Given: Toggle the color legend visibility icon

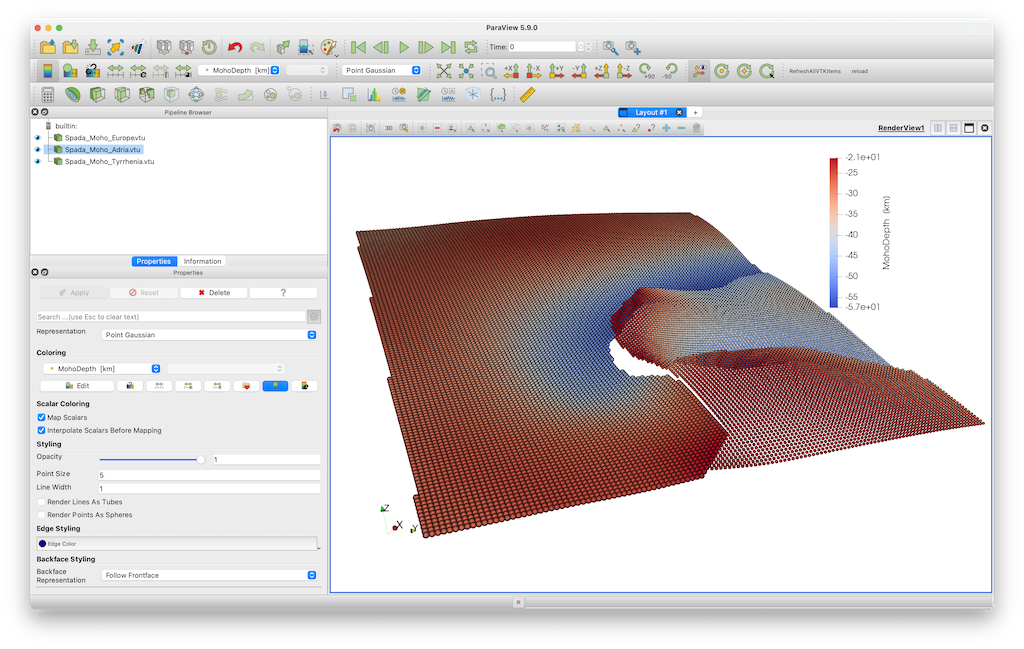Looking at the screenshot, I should [x=47, y=71].
